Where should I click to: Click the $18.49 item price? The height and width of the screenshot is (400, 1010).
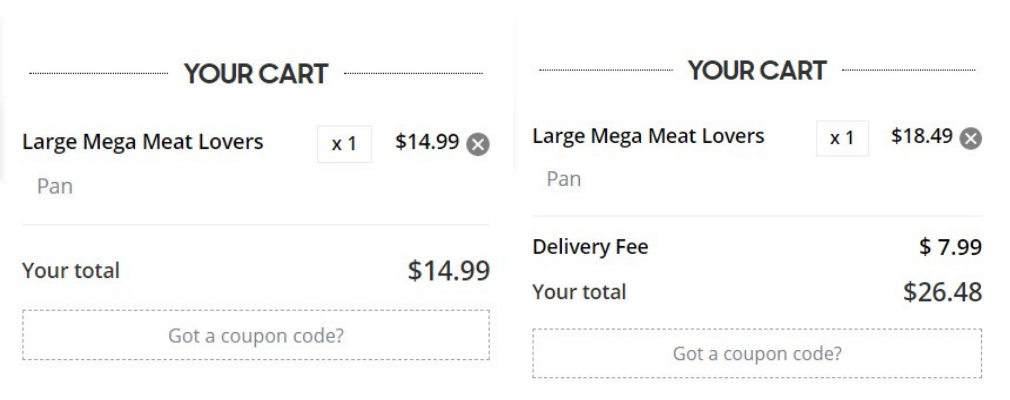(x=921, y=136)
